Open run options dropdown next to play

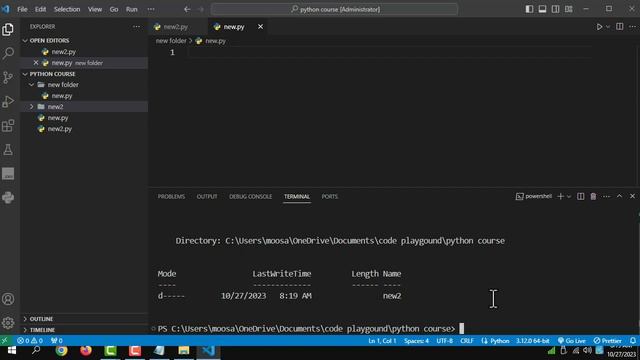click(x=608, y=27)
